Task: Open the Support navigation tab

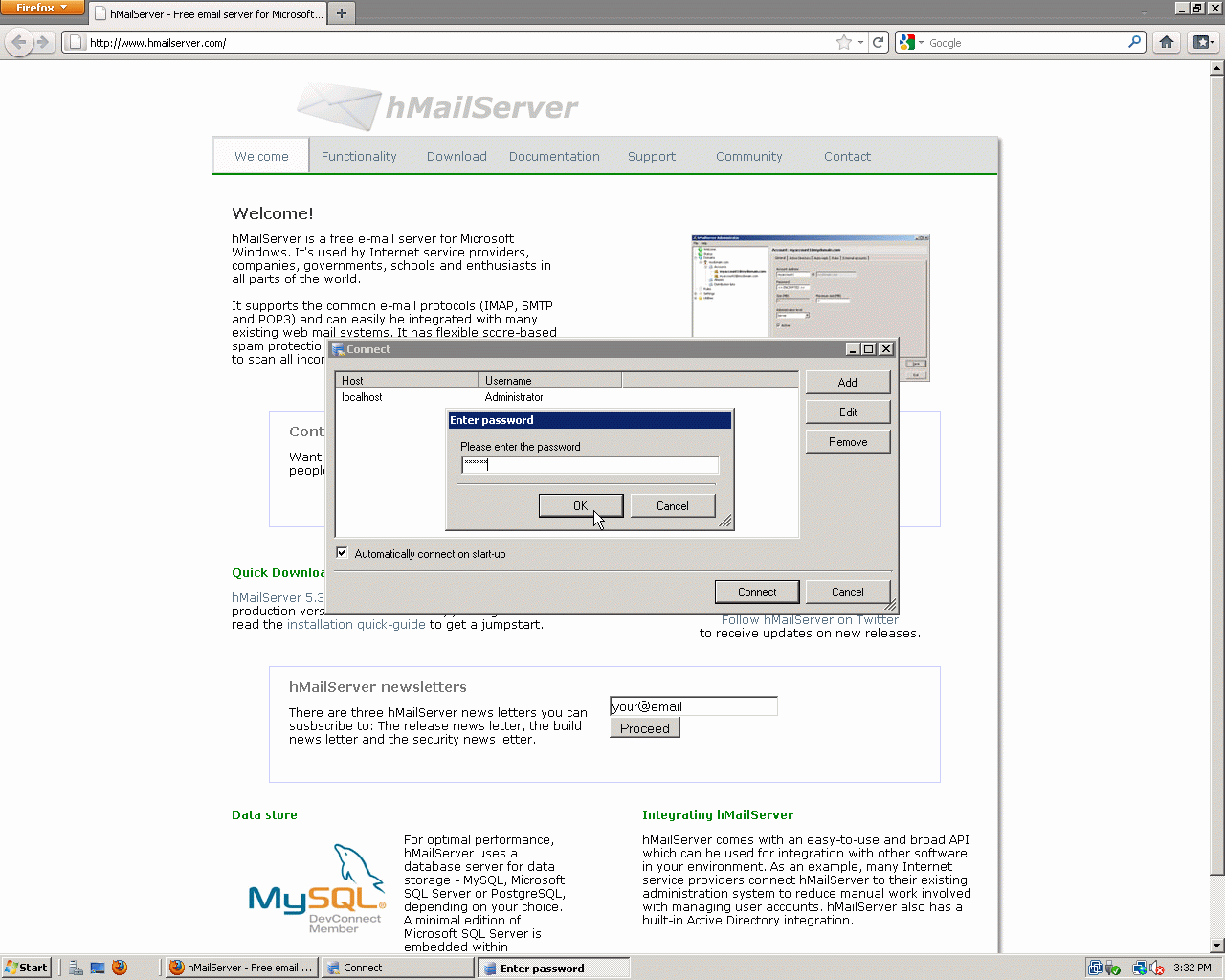Action: tap(652, 156)
